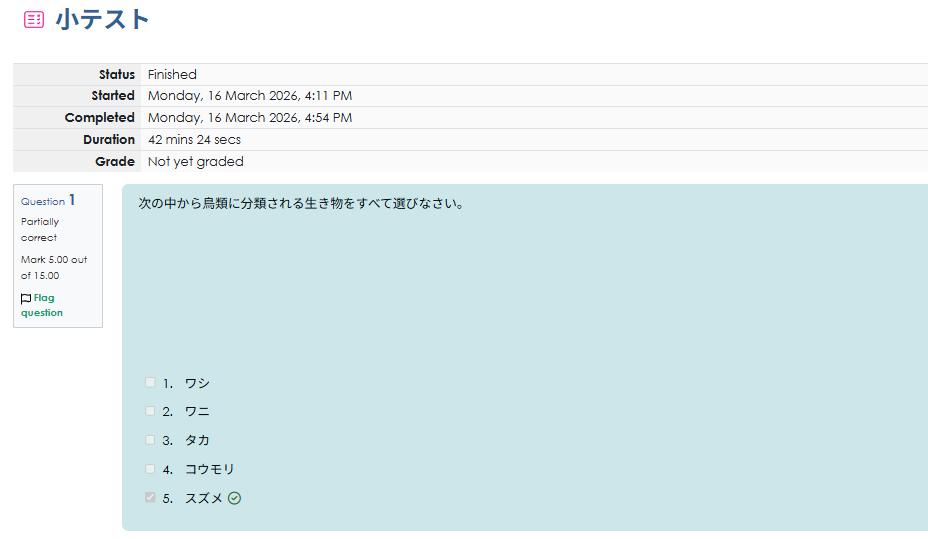Click the Mark 5.00 out of 15.00 text
The image size is (928, 539).
click(54, 267)
